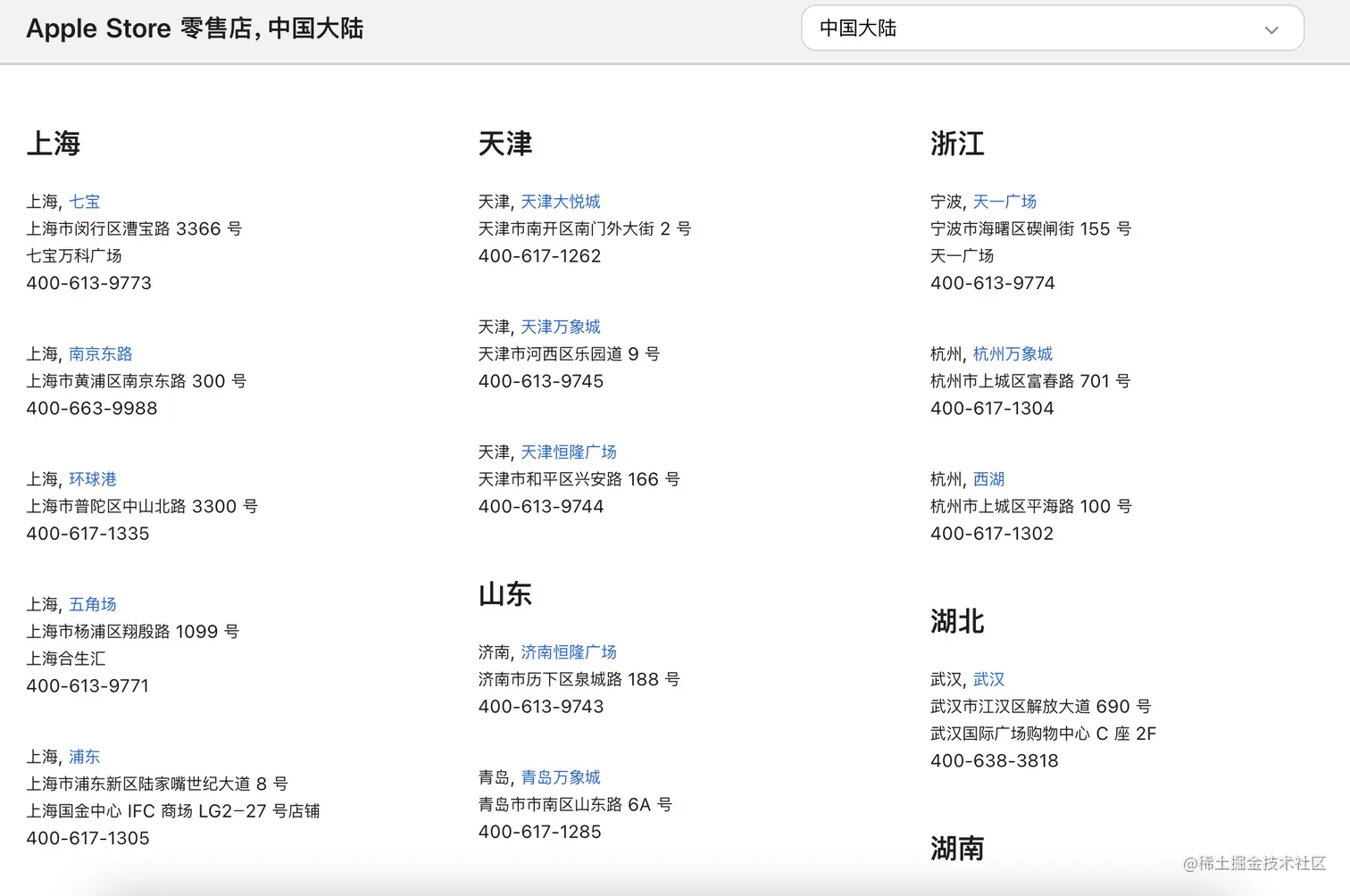Open the 武汉 store page link
Screen dimensions: 1350x896
[989, 679]
